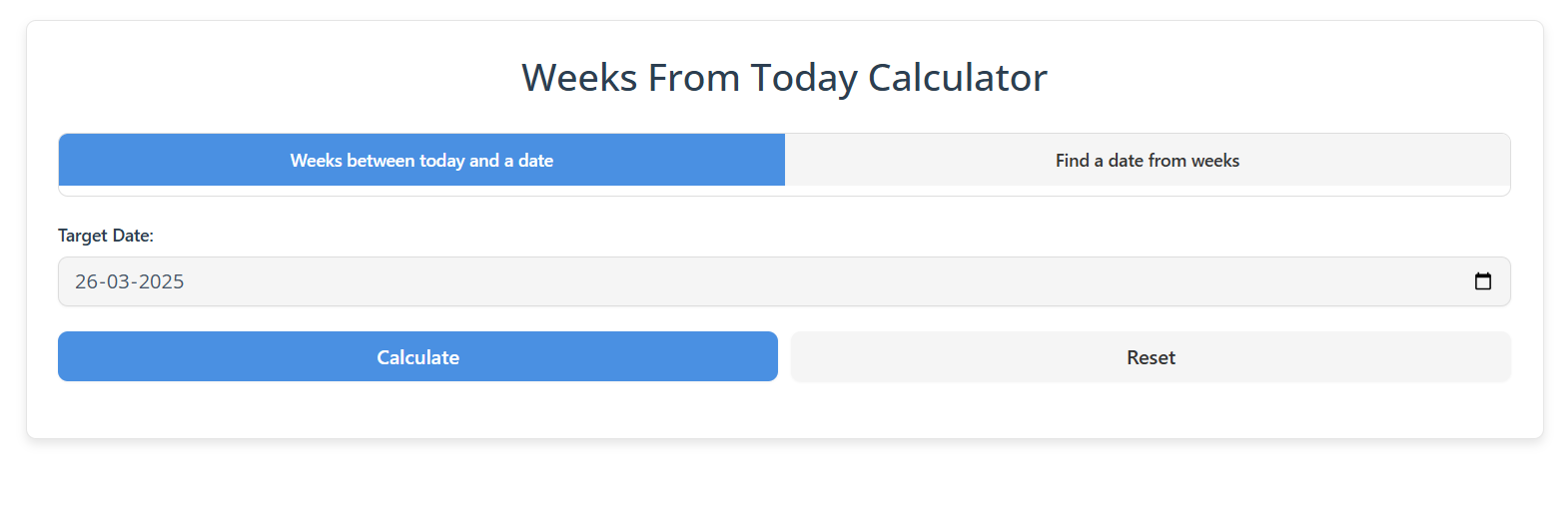Click the gap between Calculate and Reset
The height and width of the screenshot is (516, 1568).
(784, 356)
